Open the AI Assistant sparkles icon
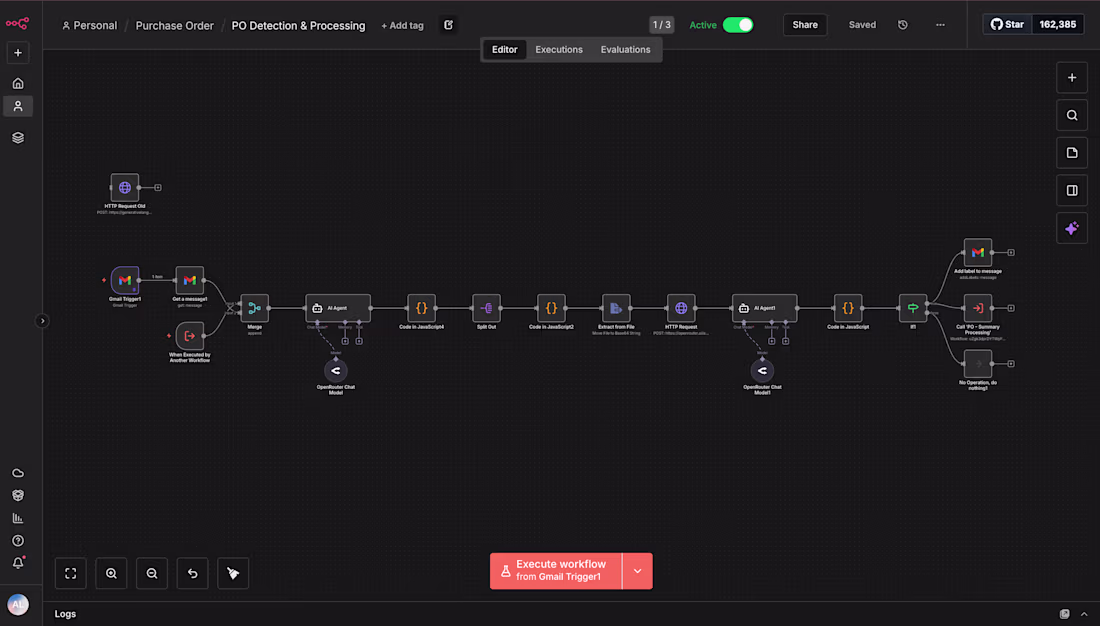1100x626 pixels. (x=1072, y=228)
